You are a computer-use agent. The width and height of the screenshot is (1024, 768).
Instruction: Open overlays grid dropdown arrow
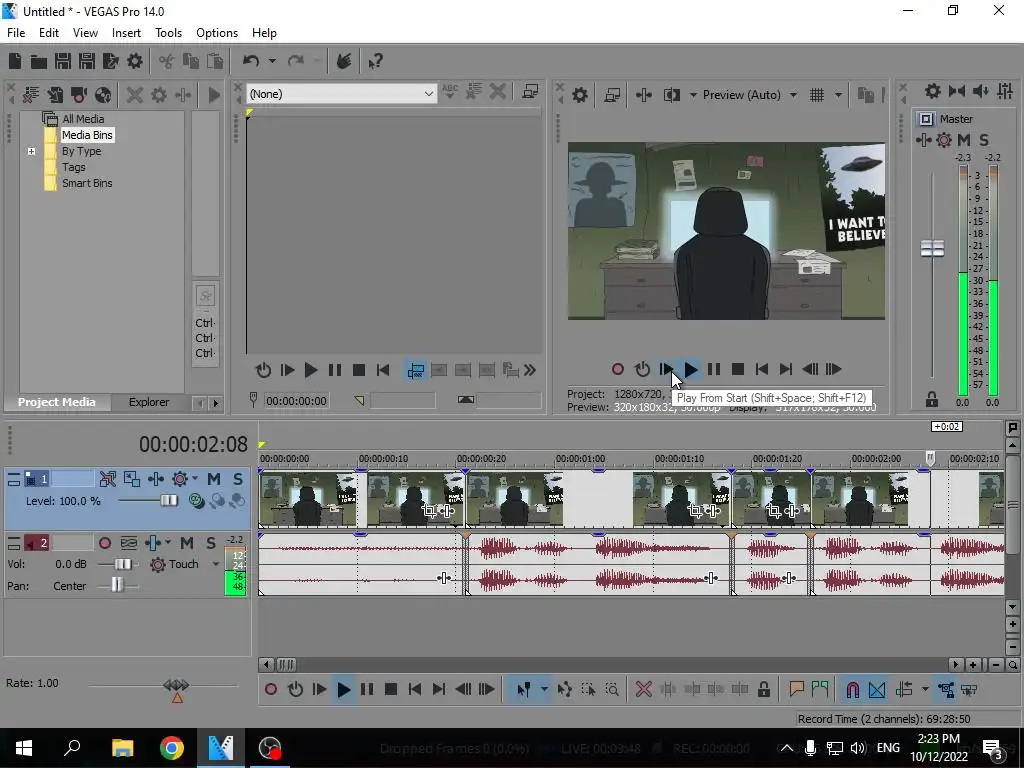tap(838, 95)
